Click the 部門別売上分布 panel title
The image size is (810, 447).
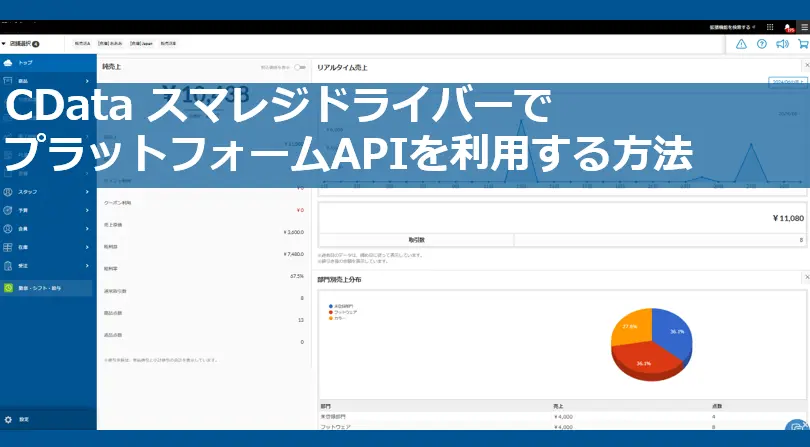pyautogui.click(x=339, y=280)
